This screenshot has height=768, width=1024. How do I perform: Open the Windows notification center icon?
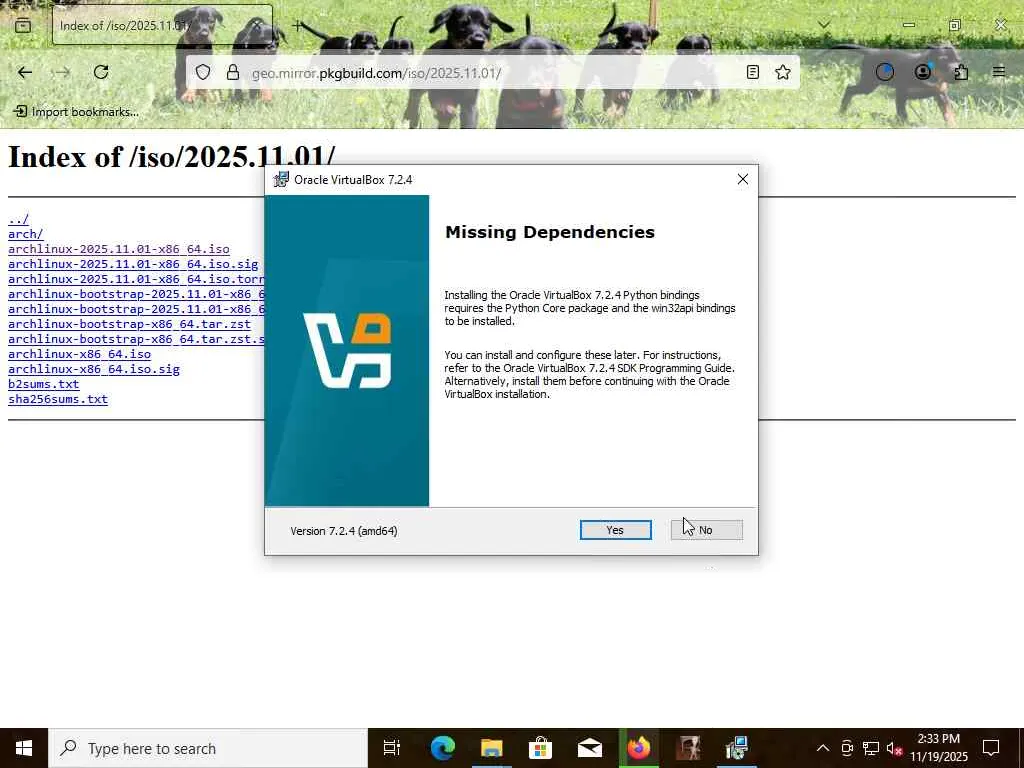pyautogui.click(x=991, y=748)
